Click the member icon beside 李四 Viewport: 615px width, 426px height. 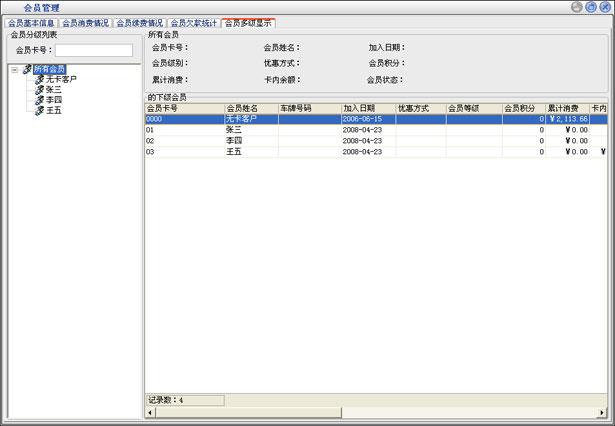tap(39, 100)
